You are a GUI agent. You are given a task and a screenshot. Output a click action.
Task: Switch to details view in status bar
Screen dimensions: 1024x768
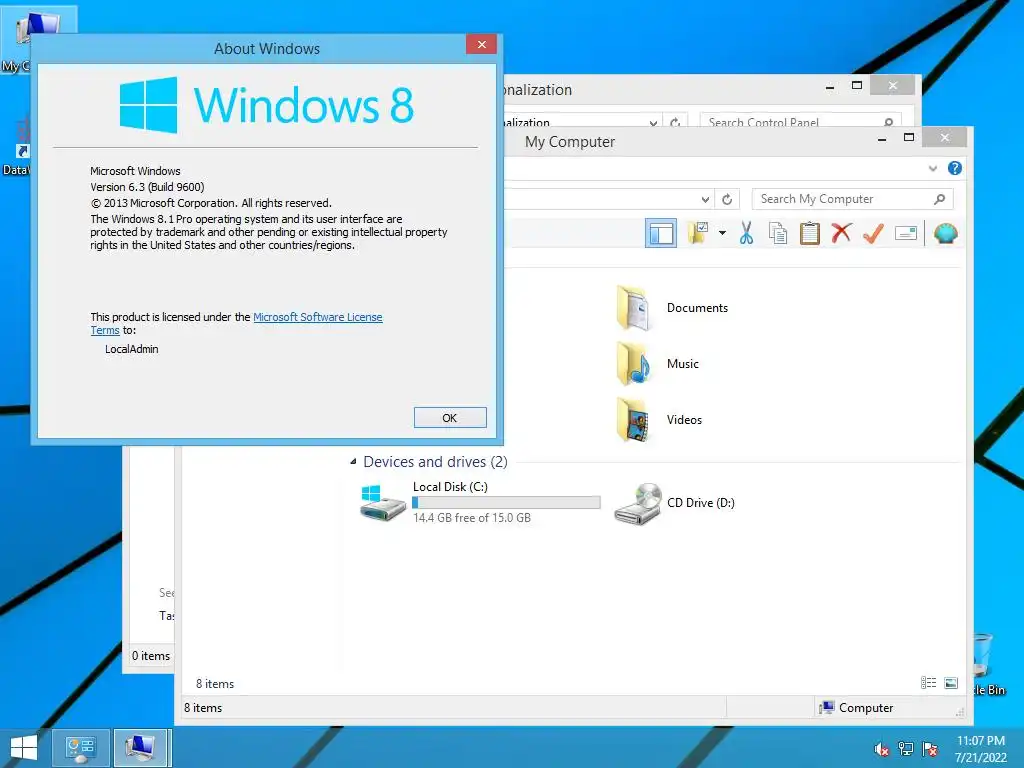(929, 683)
